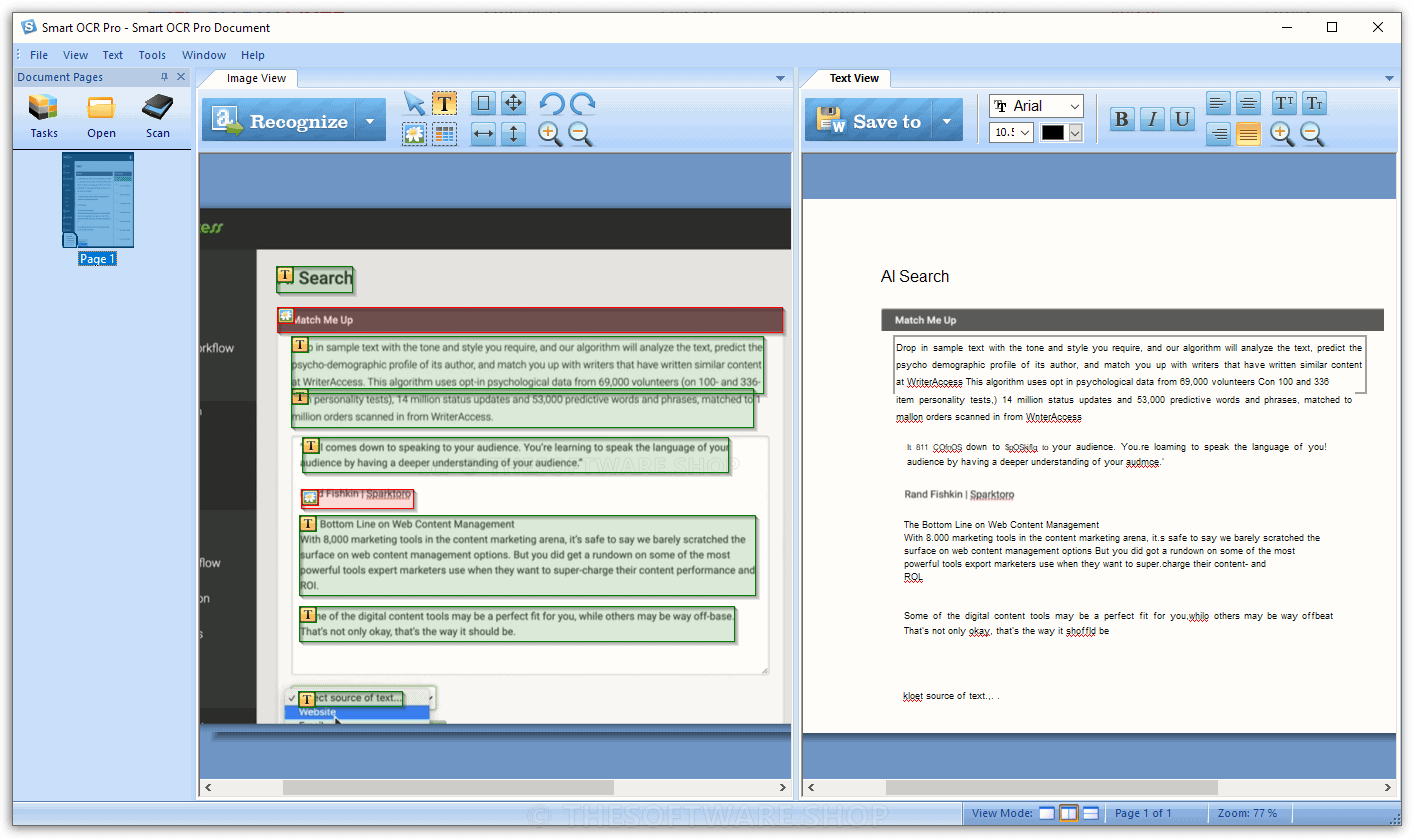Click the Open folder icon

point(101,115)
